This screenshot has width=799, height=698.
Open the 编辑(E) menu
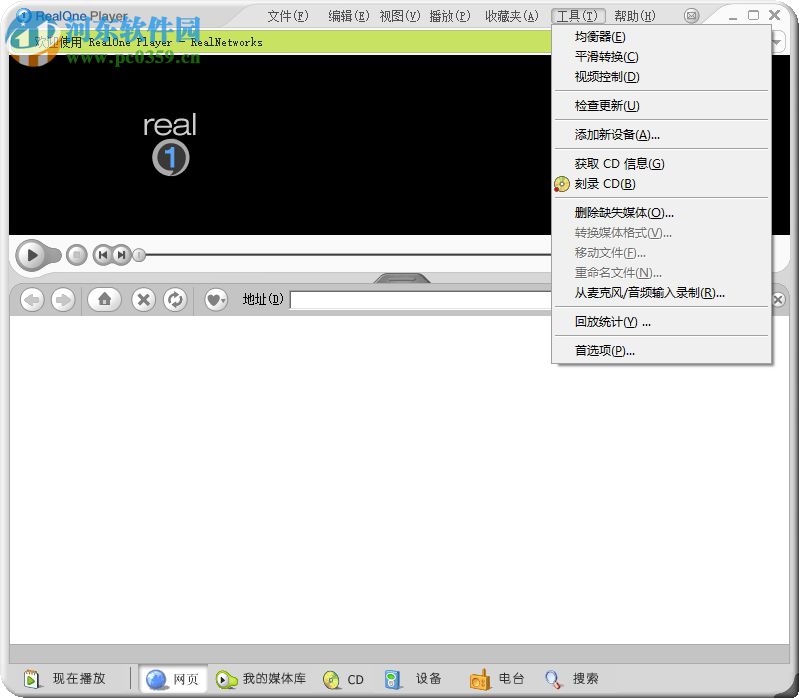tap(349, 16)
